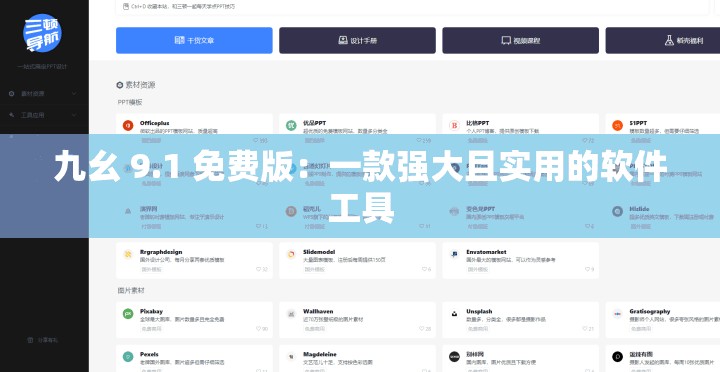
Task: Open the Officeplus red logo icon
Action: click(x=128, y=125)
